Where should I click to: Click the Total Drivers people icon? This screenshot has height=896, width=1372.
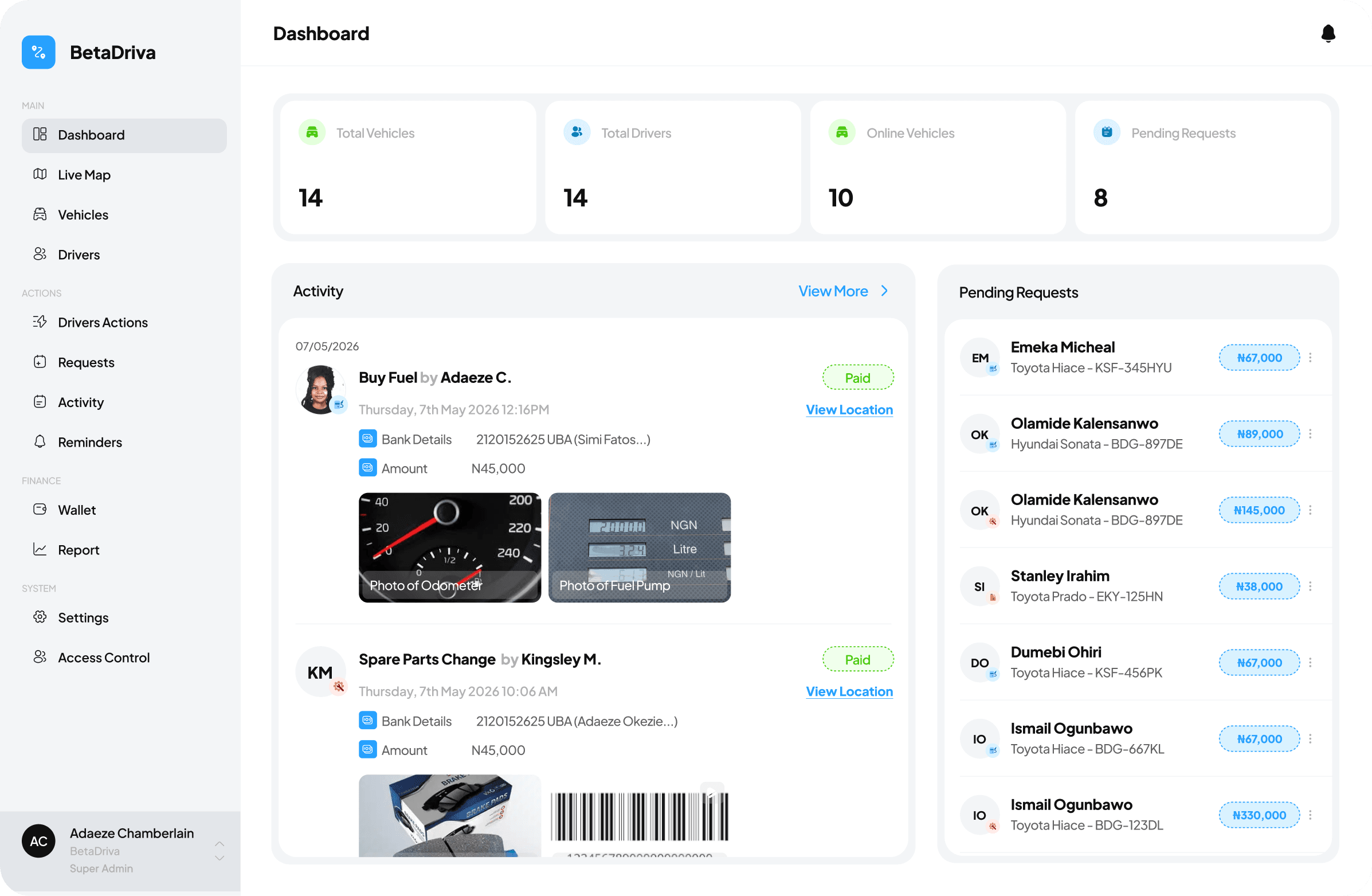pyautogui.click(x=577, y=132)
